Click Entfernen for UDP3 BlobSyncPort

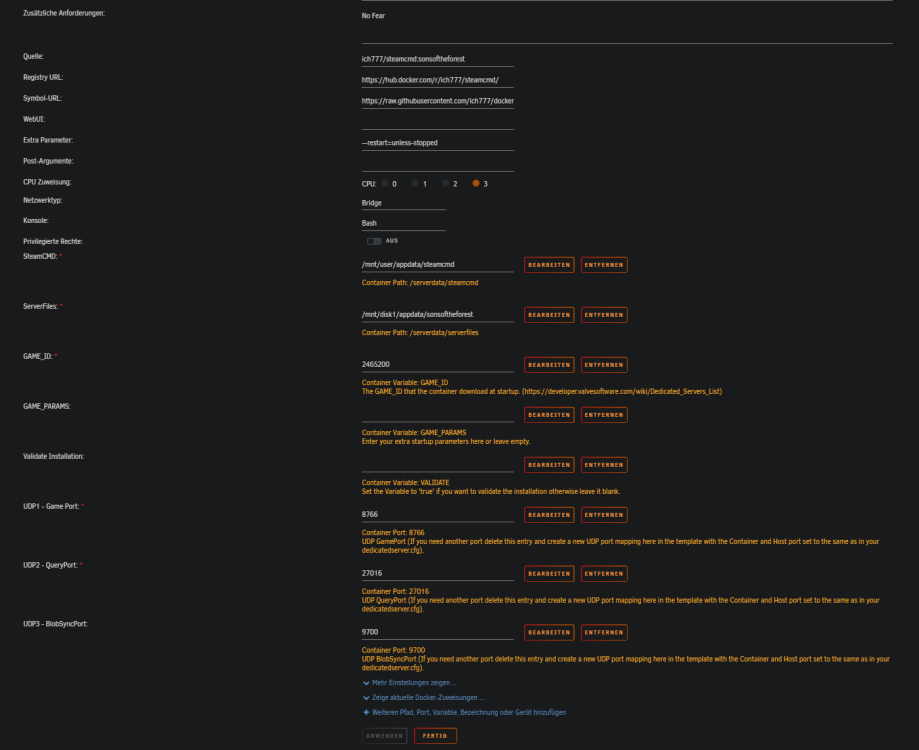pos(604,632)
